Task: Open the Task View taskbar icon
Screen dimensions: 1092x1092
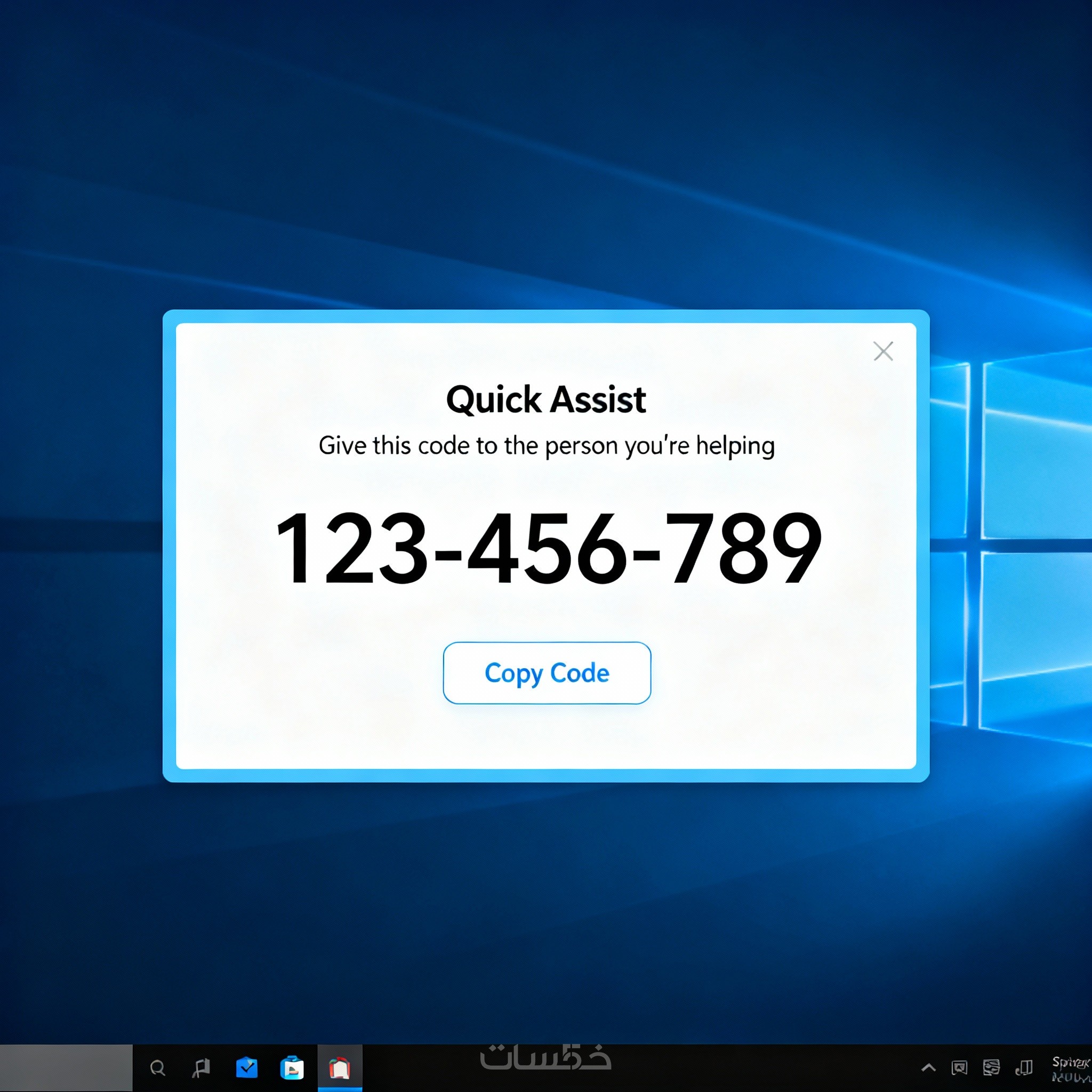Action: coord(201,1067)
